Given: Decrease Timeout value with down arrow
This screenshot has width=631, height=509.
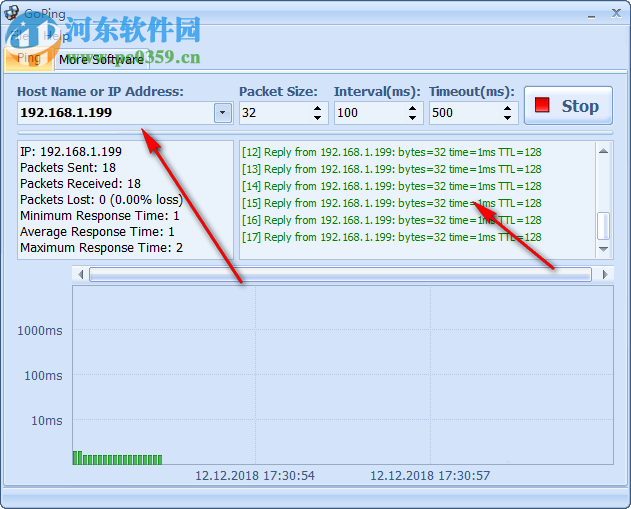Looking at the screenshot, I should (x=507, y=118).
